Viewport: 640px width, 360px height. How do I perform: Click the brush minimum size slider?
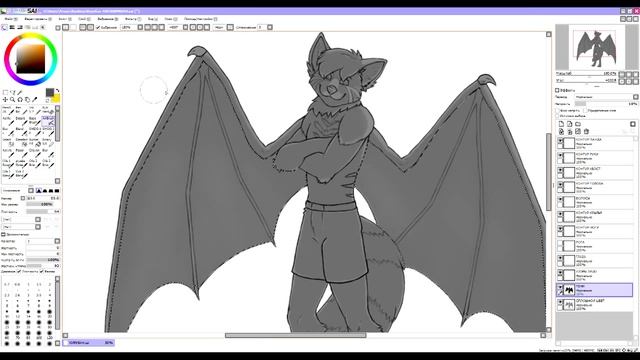point(43,204)
